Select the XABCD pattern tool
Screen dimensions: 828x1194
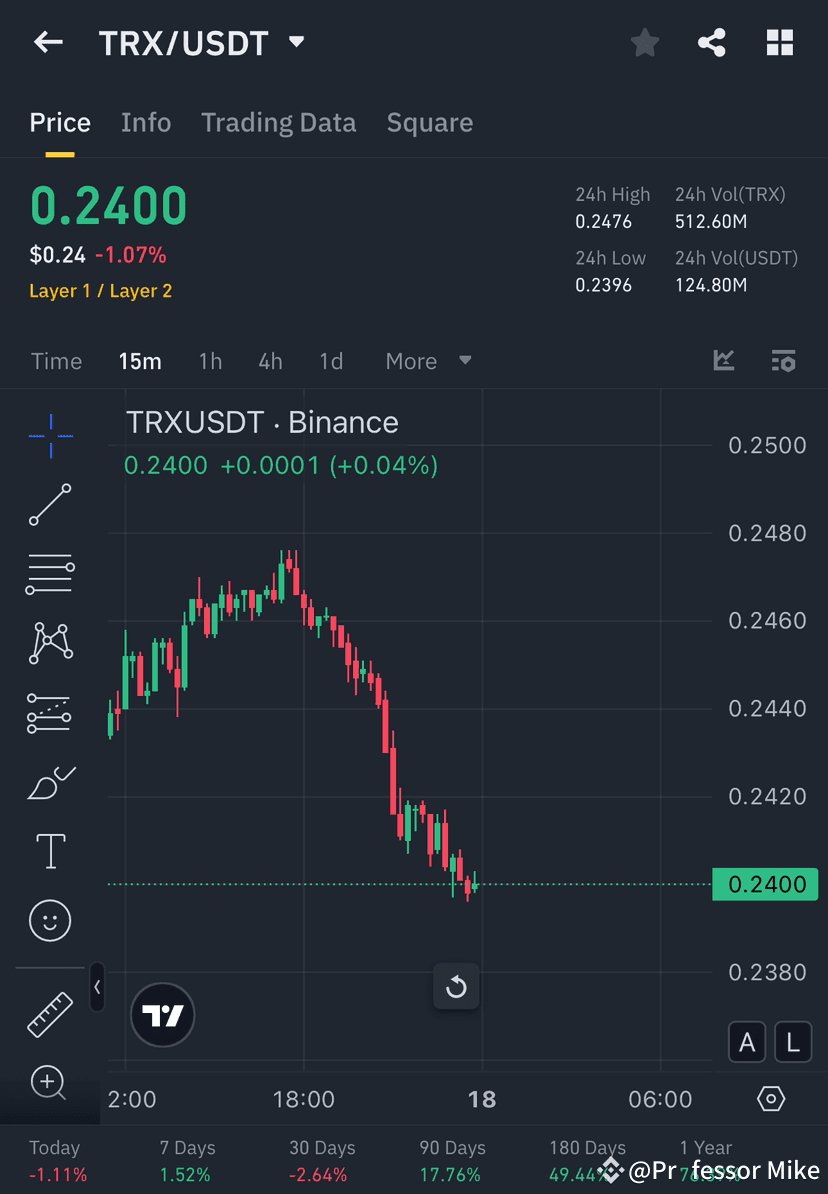(50, 643)
